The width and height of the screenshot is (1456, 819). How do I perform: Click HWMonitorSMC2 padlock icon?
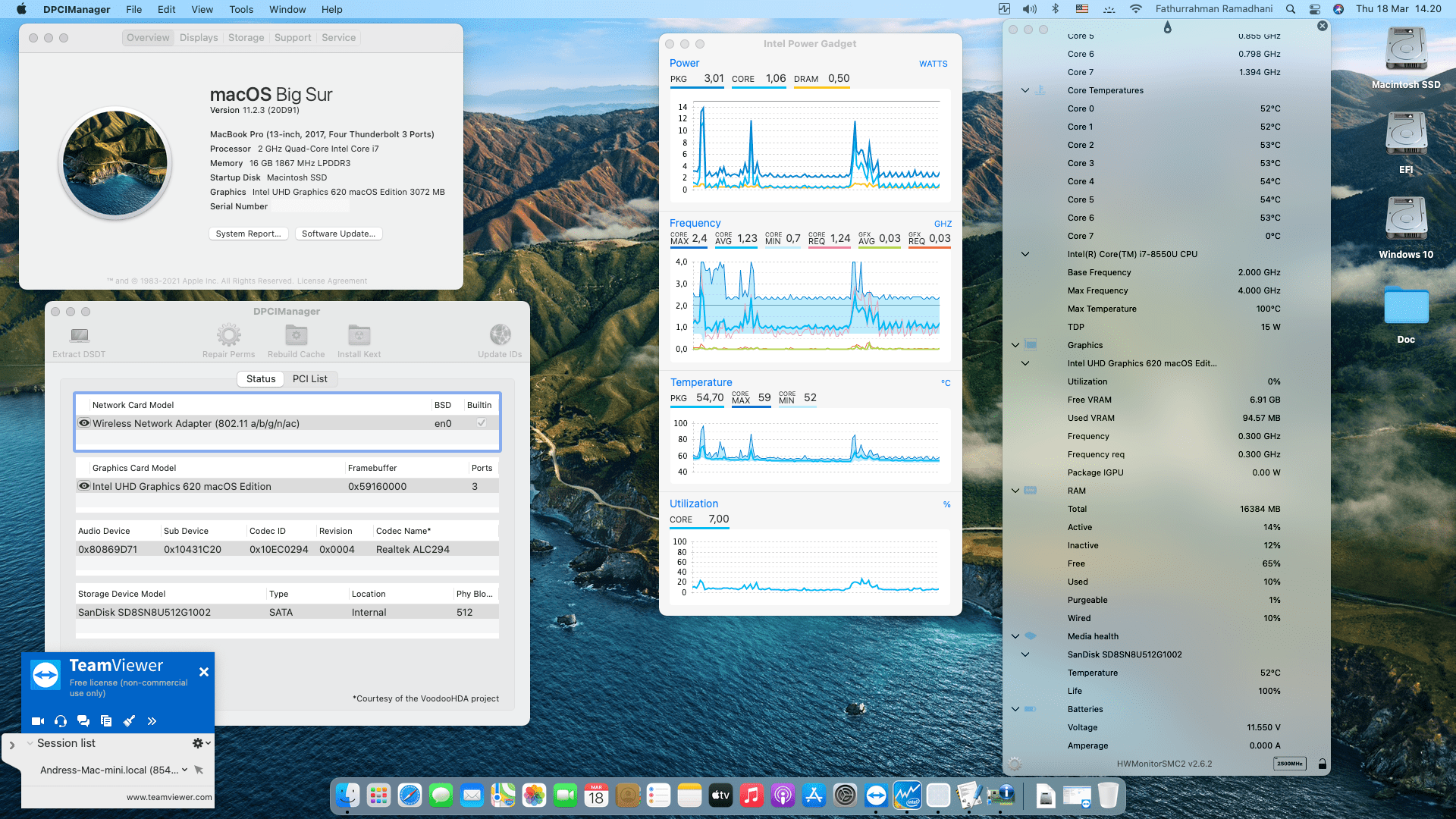[1322, 764]
